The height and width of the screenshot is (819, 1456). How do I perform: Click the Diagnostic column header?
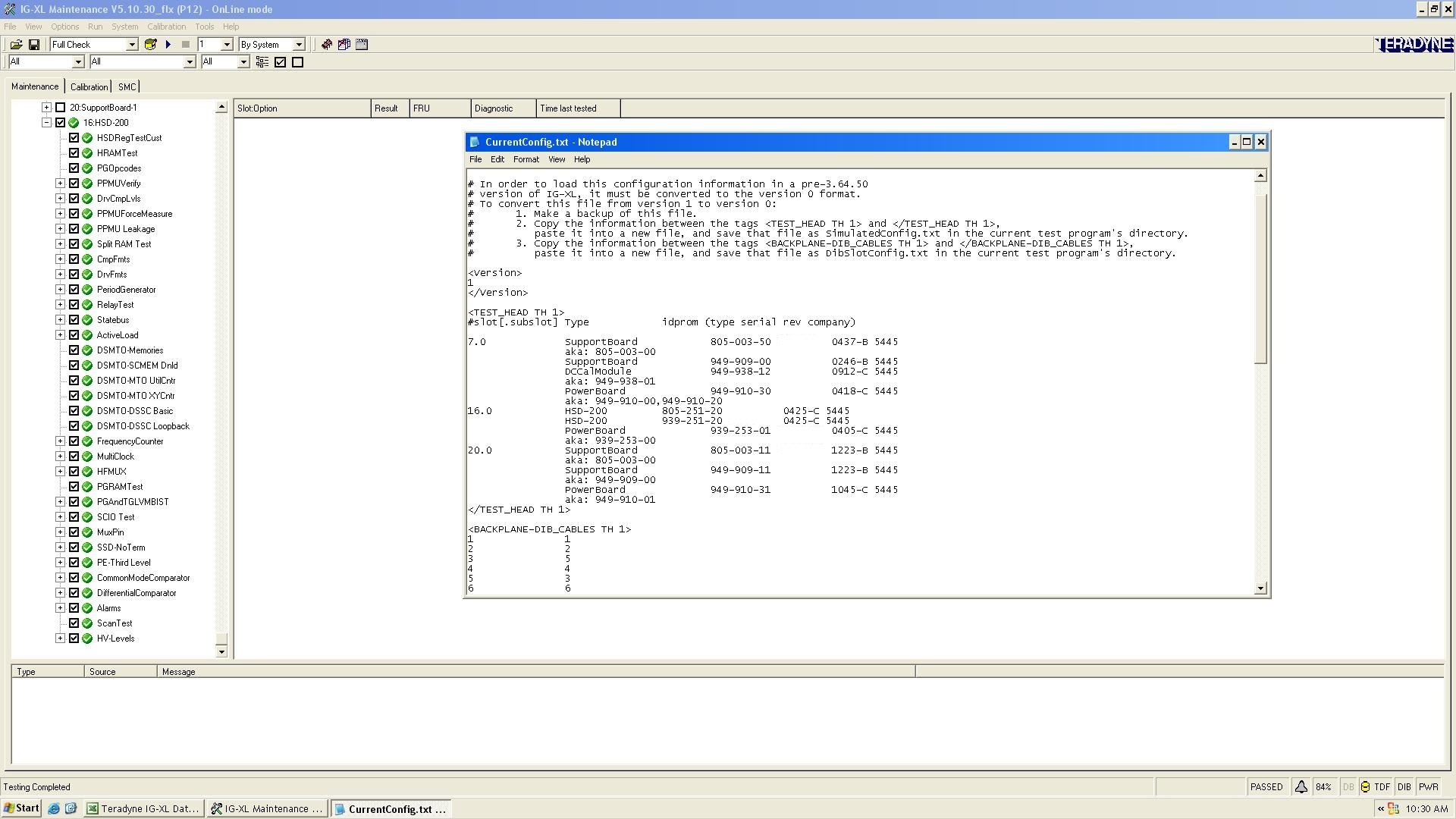[503, 108]
